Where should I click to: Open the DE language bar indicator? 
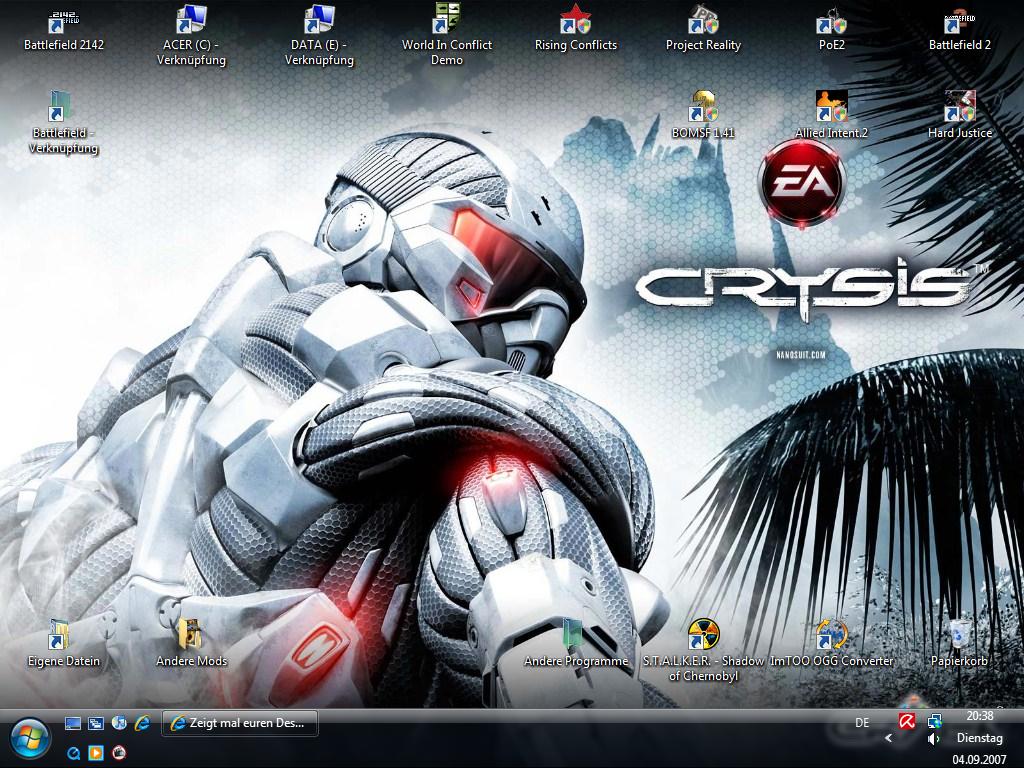click(x=862, y=723)
